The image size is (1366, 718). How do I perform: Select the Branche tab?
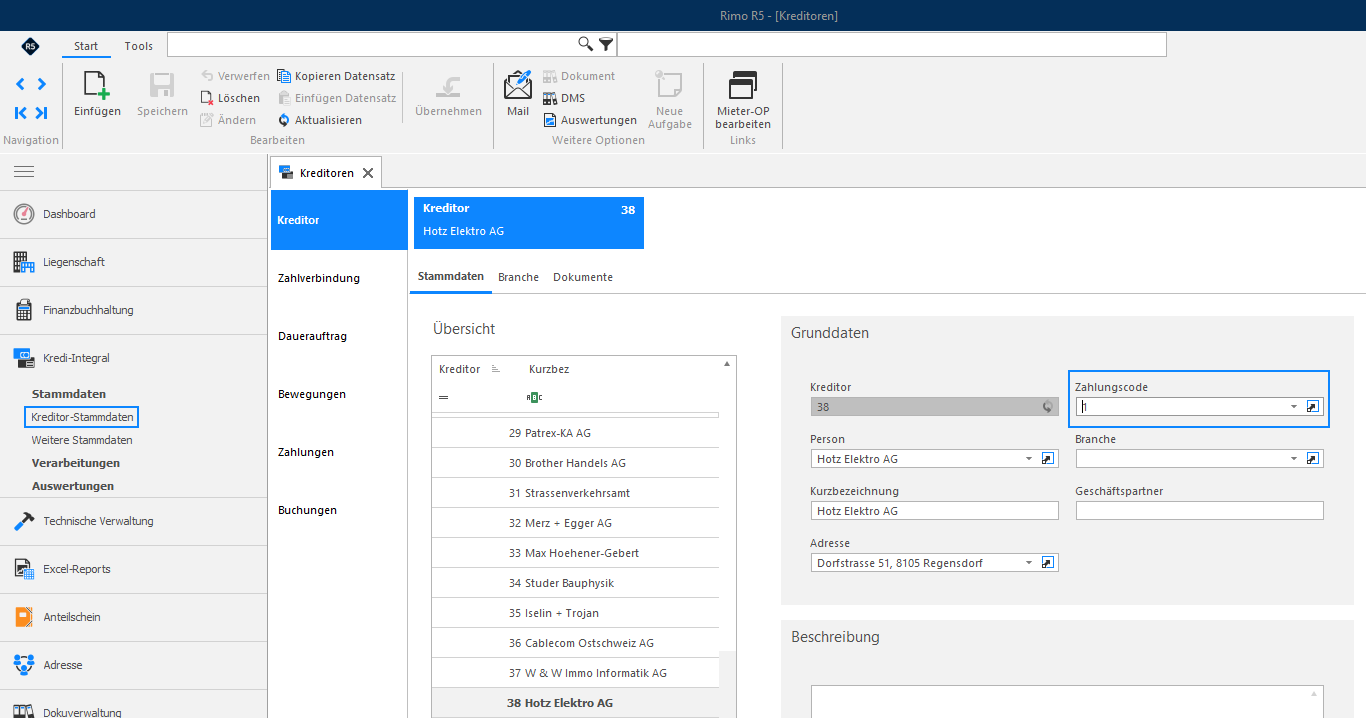(x=518, y=277)
